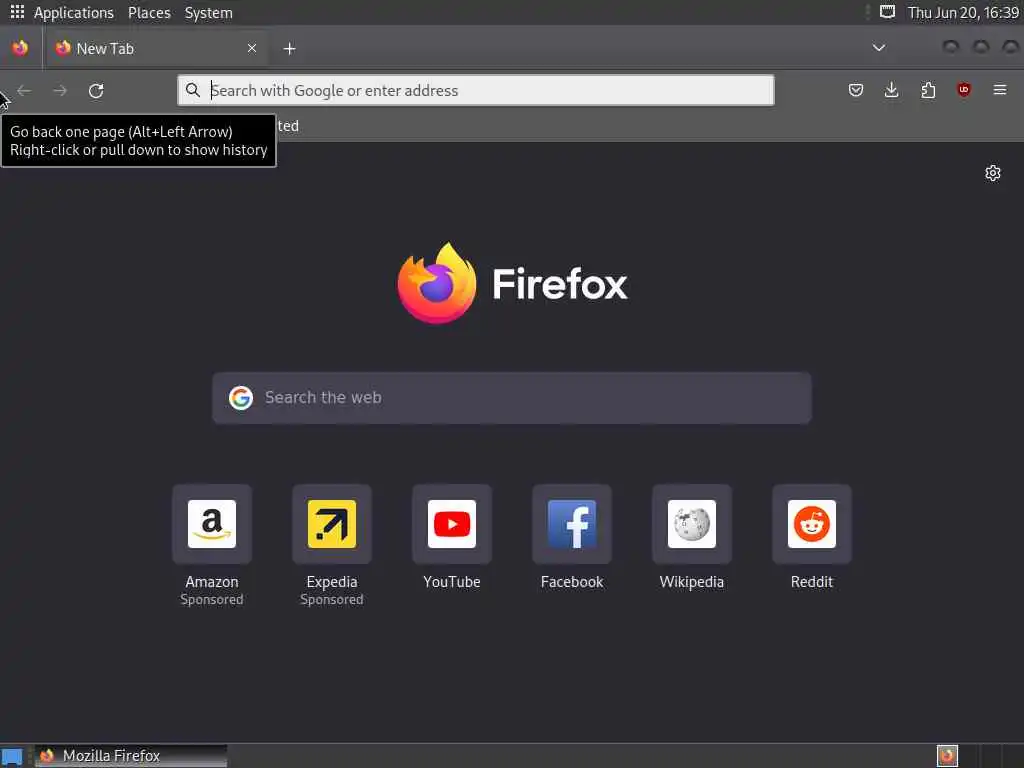Close the New Tab tab

252,48
